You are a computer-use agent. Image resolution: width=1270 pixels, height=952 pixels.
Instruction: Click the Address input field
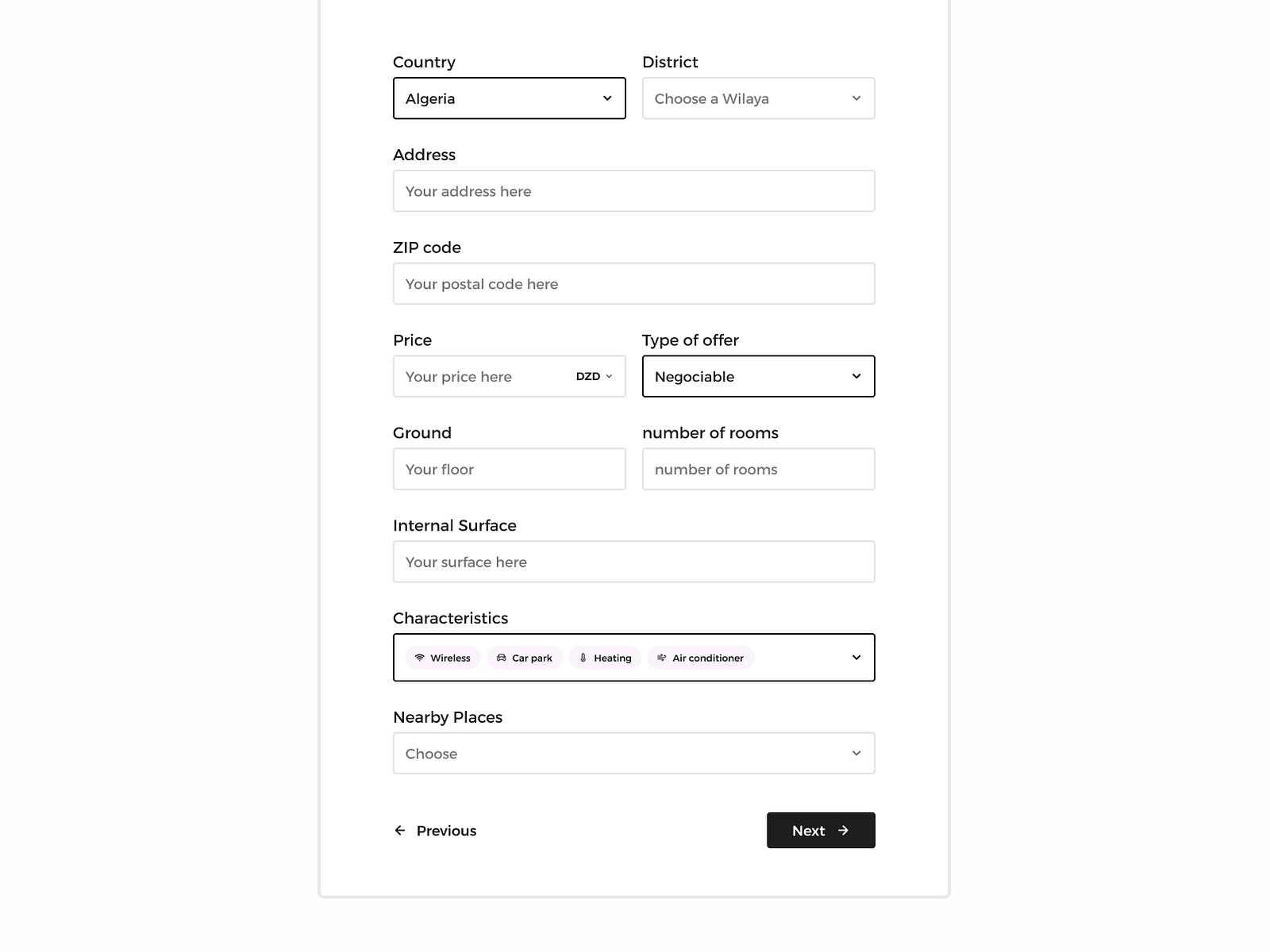(633, 191)
